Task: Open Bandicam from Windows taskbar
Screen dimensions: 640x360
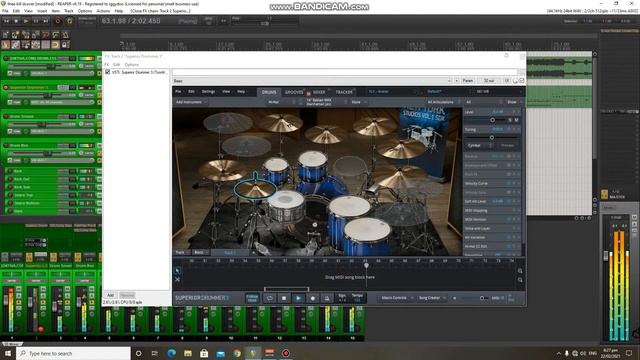Action: [x=286, y=353]
